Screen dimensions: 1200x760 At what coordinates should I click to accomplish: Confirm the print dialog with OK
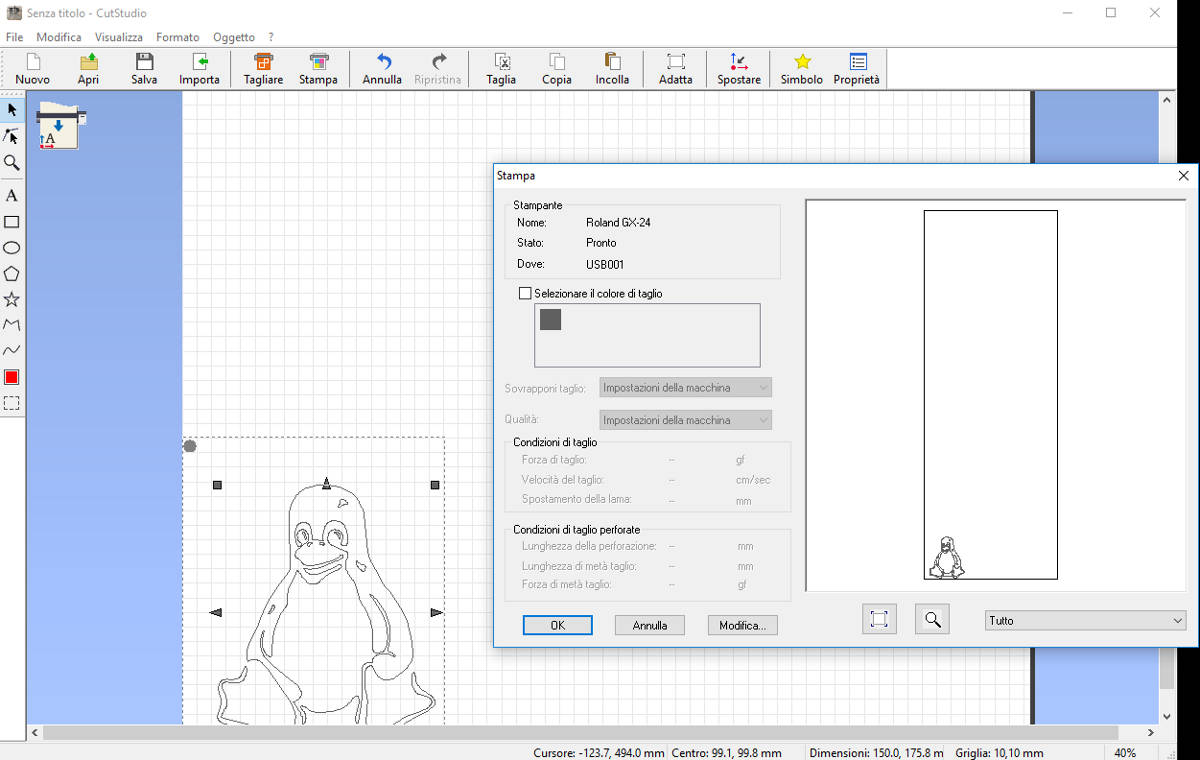click(x=558, y=625)
